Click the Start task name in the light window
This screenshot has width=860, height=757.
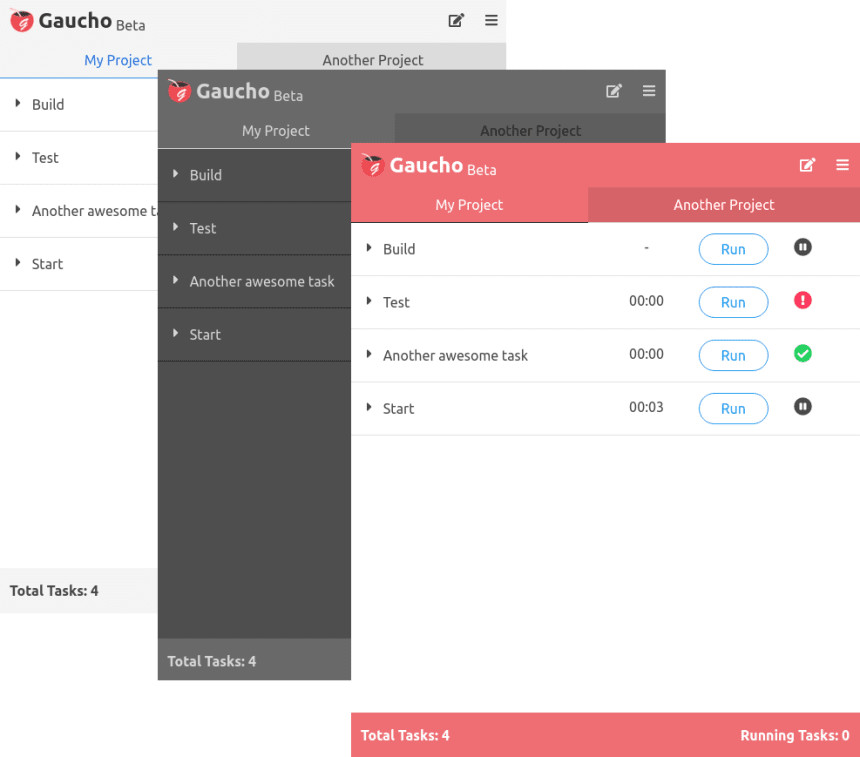point(47,264)
